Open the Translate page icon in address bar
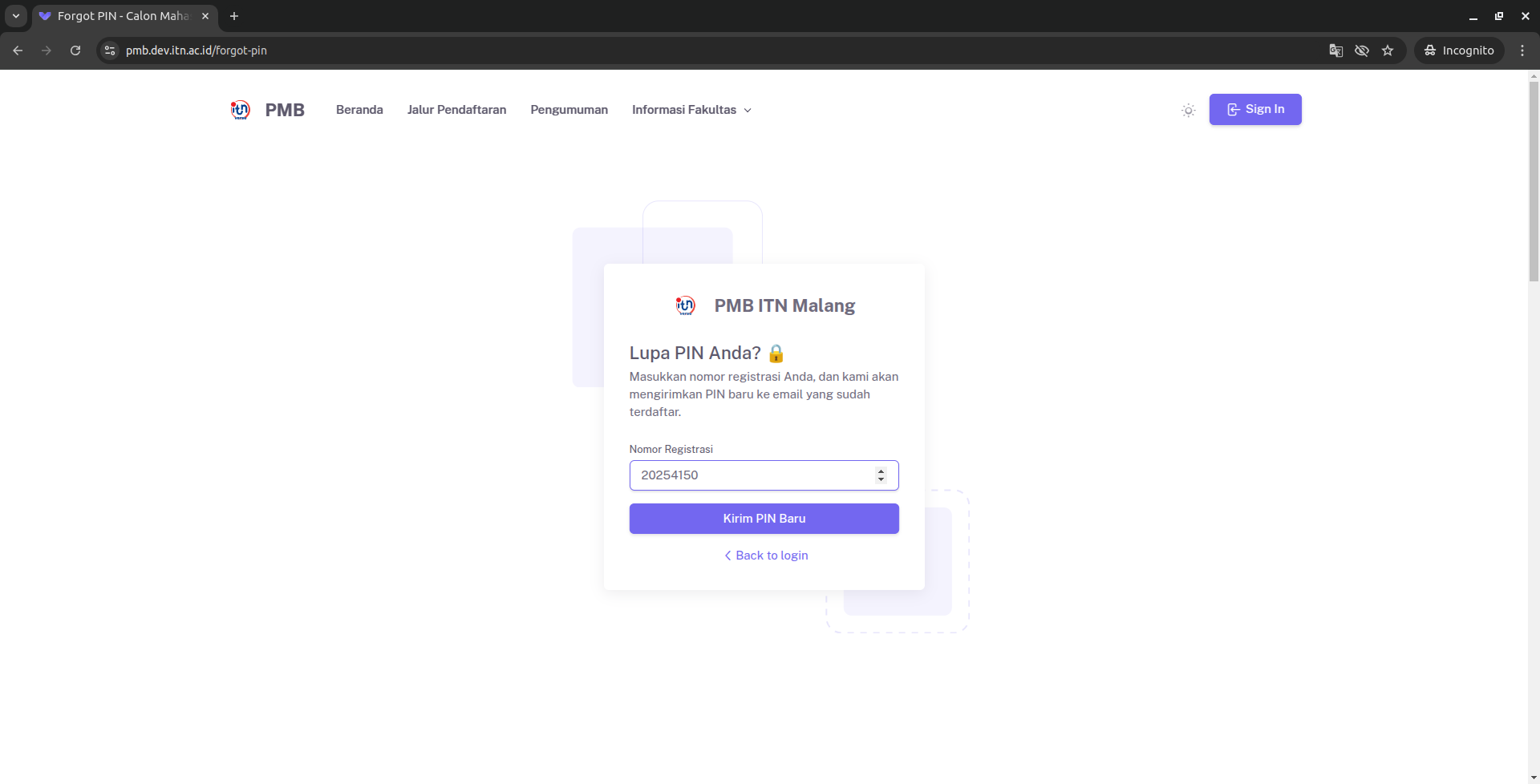 pos(1336,51)
